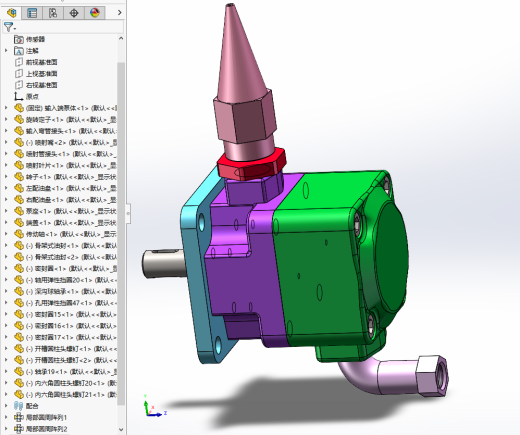Screen dimensions: 520x435
Task: Select the 右视基准面 plane icon
Action: [19, 85]
